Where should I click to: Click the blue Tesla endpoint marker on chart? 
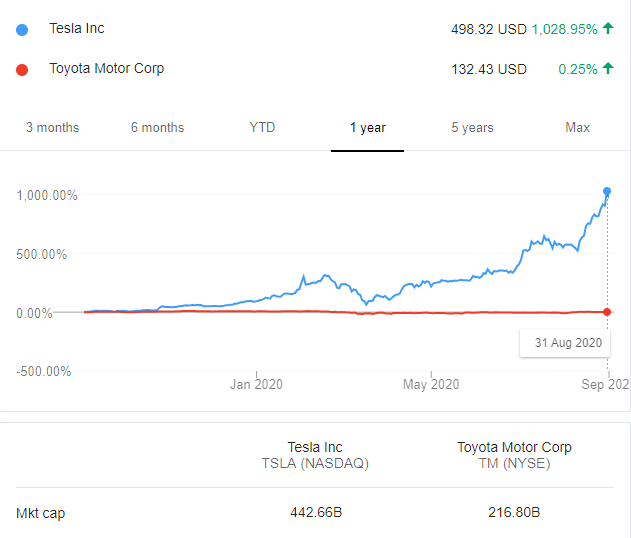point(607,191)
